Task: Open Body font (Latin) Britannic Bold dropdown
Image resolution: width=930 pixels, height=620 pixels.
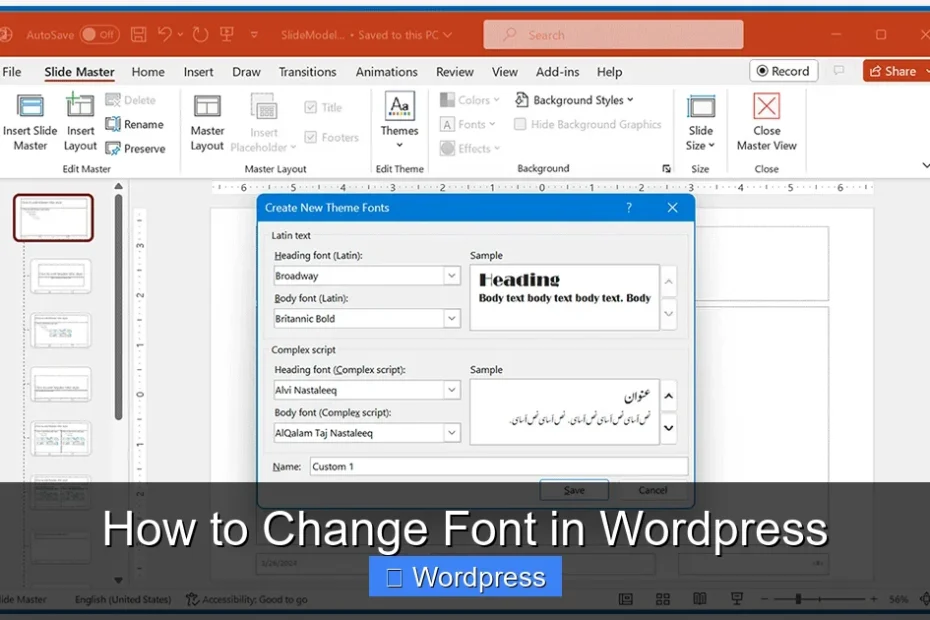Action: click(451, 318)
